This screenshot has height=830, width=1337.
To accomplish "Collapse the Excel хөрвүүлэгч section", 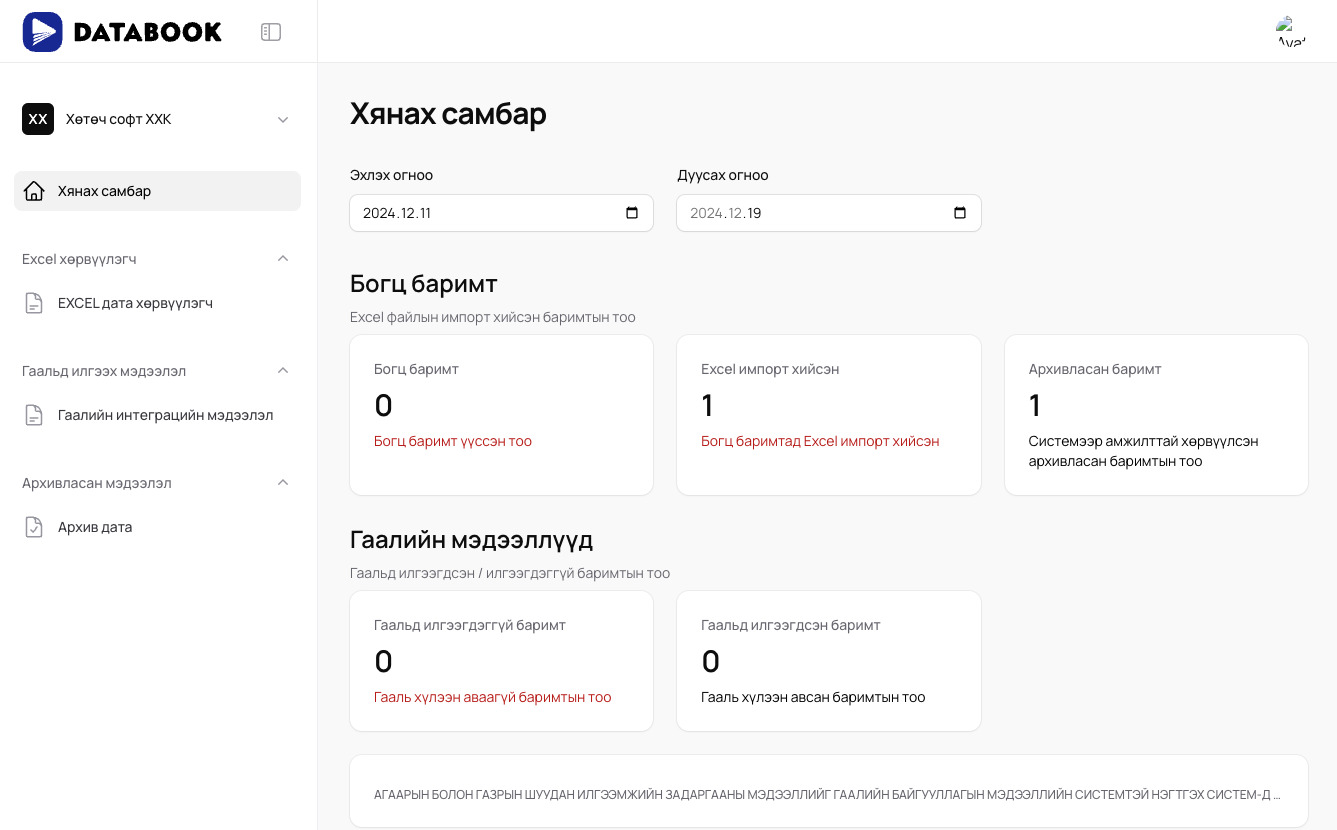I will [x=283, y=259].
